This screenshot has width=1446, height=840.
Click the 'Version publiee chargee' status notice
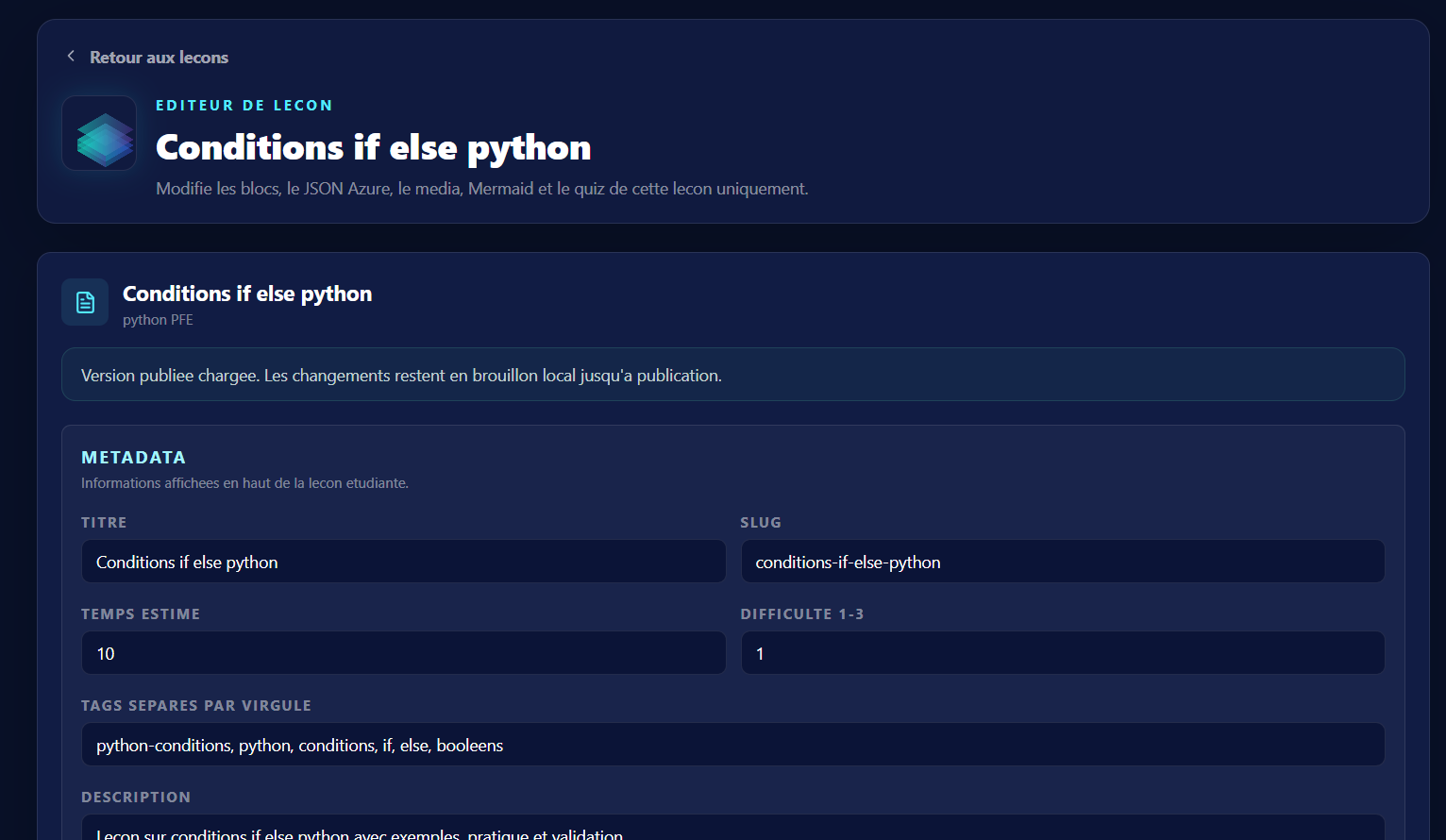732,375
